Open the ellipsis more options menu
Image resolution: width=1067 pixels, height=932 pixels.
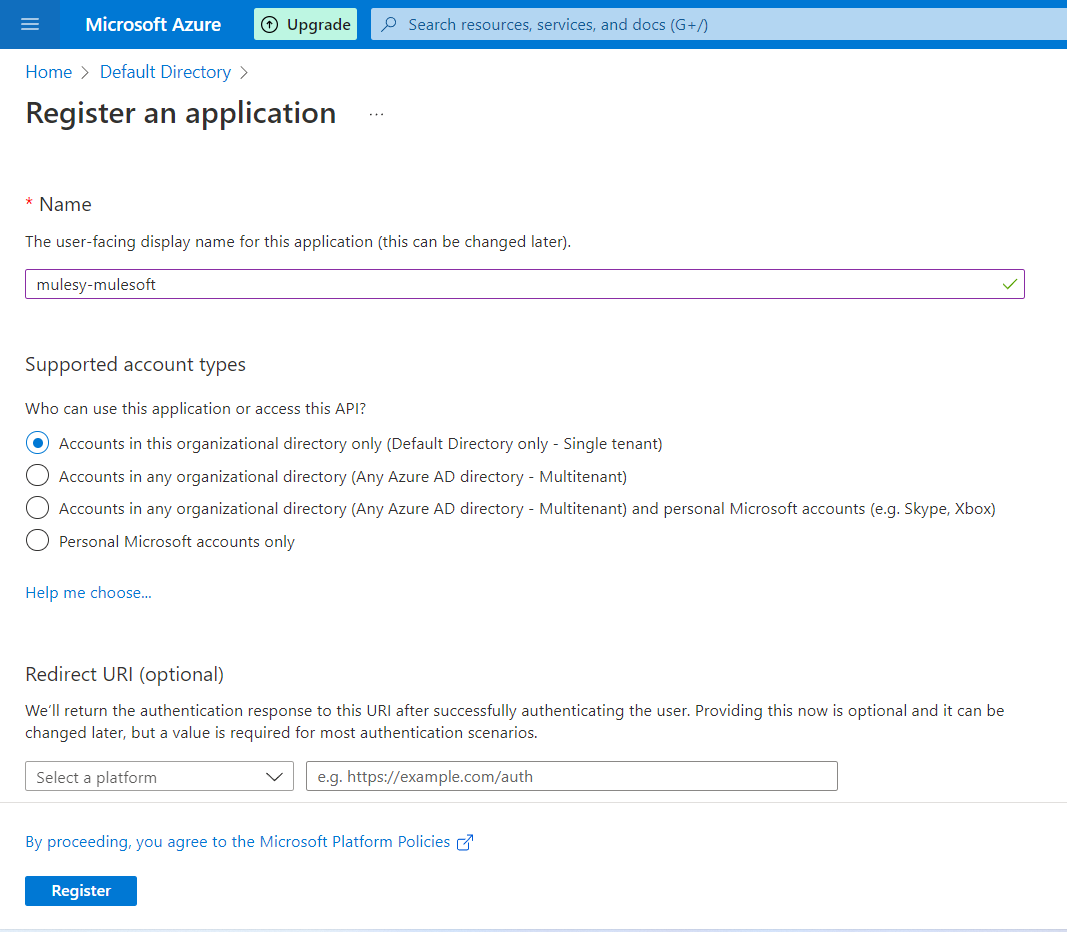(376, 115)
